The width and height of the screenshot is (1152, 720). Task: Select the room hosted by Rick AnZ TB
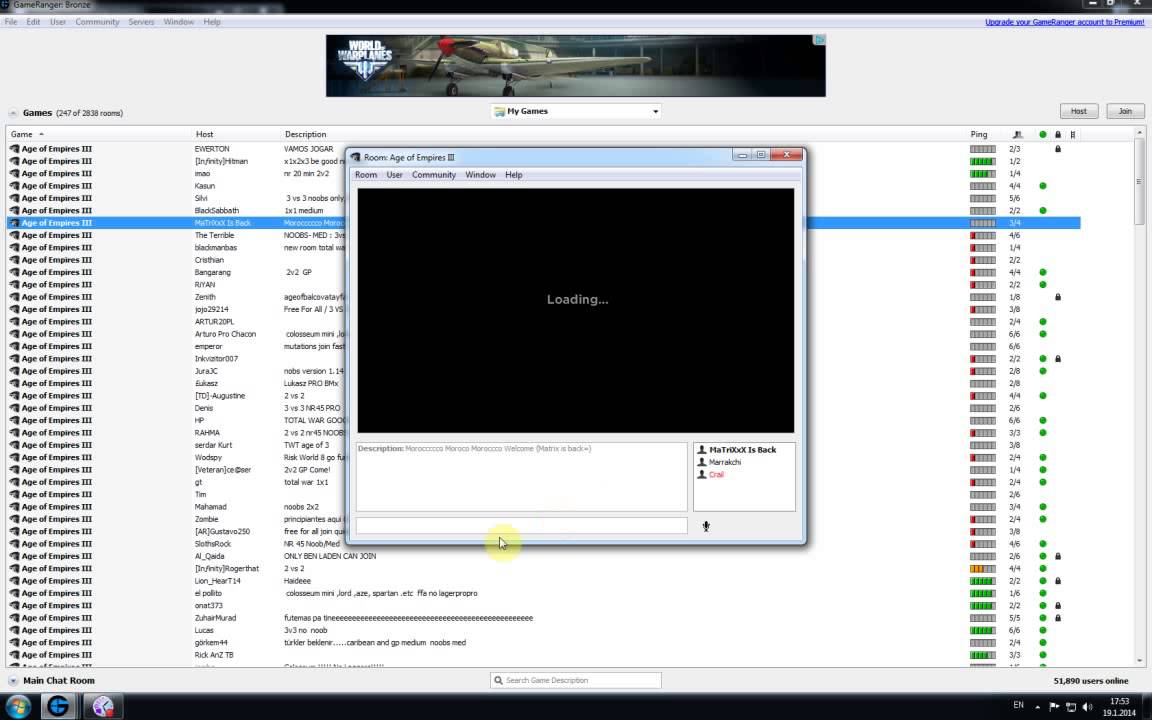coord(544,655)
